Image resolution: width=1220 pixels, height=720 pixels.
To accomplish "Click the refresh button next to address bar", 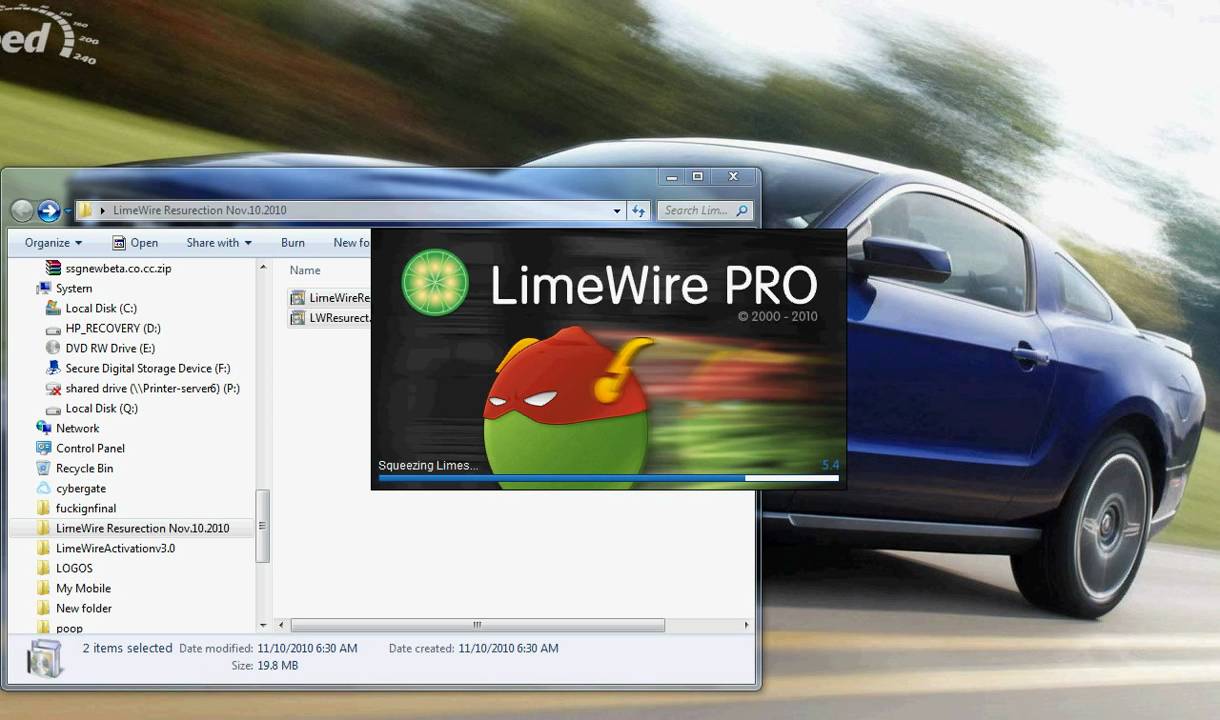I will [x=639, y=211].
